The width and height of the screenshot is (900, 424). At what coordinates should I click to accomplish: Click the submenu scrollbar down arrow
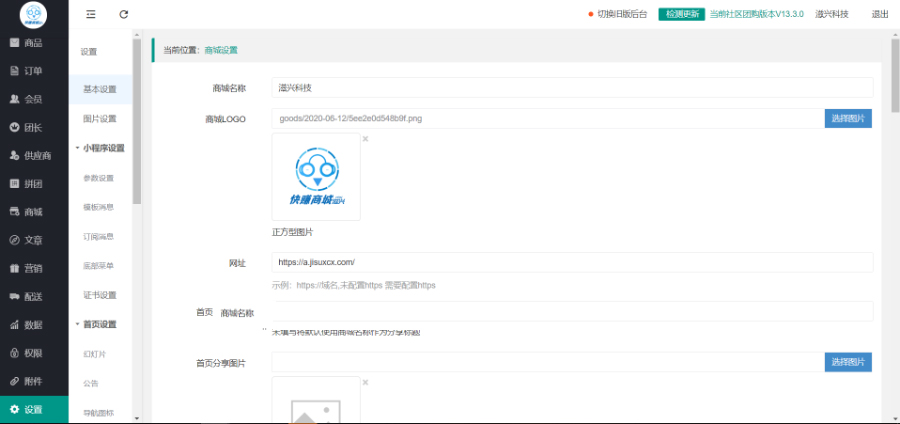click(x=137, y=418)
